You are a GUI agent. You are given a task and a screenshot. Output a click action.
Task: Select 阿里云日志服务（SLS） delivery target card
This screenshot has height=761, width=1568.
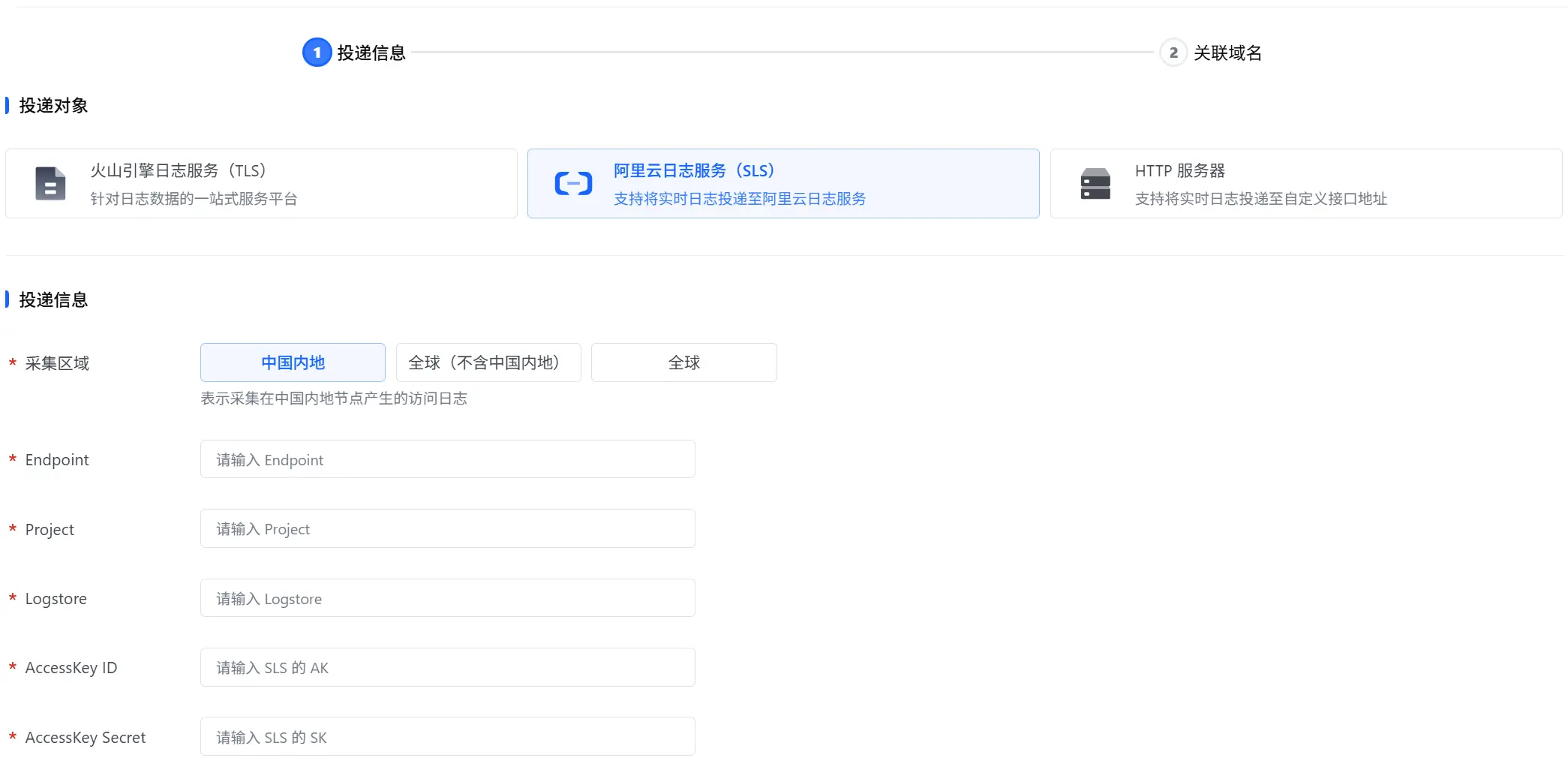coord(783,184)
